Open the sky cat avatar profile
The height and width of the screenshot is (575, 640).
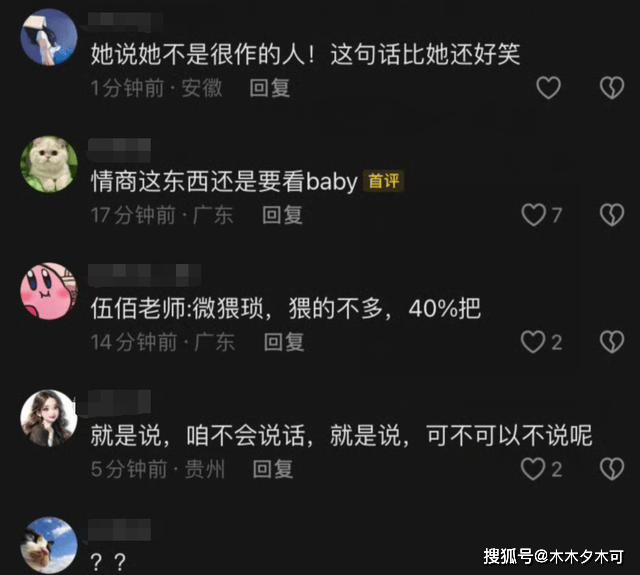49,545
